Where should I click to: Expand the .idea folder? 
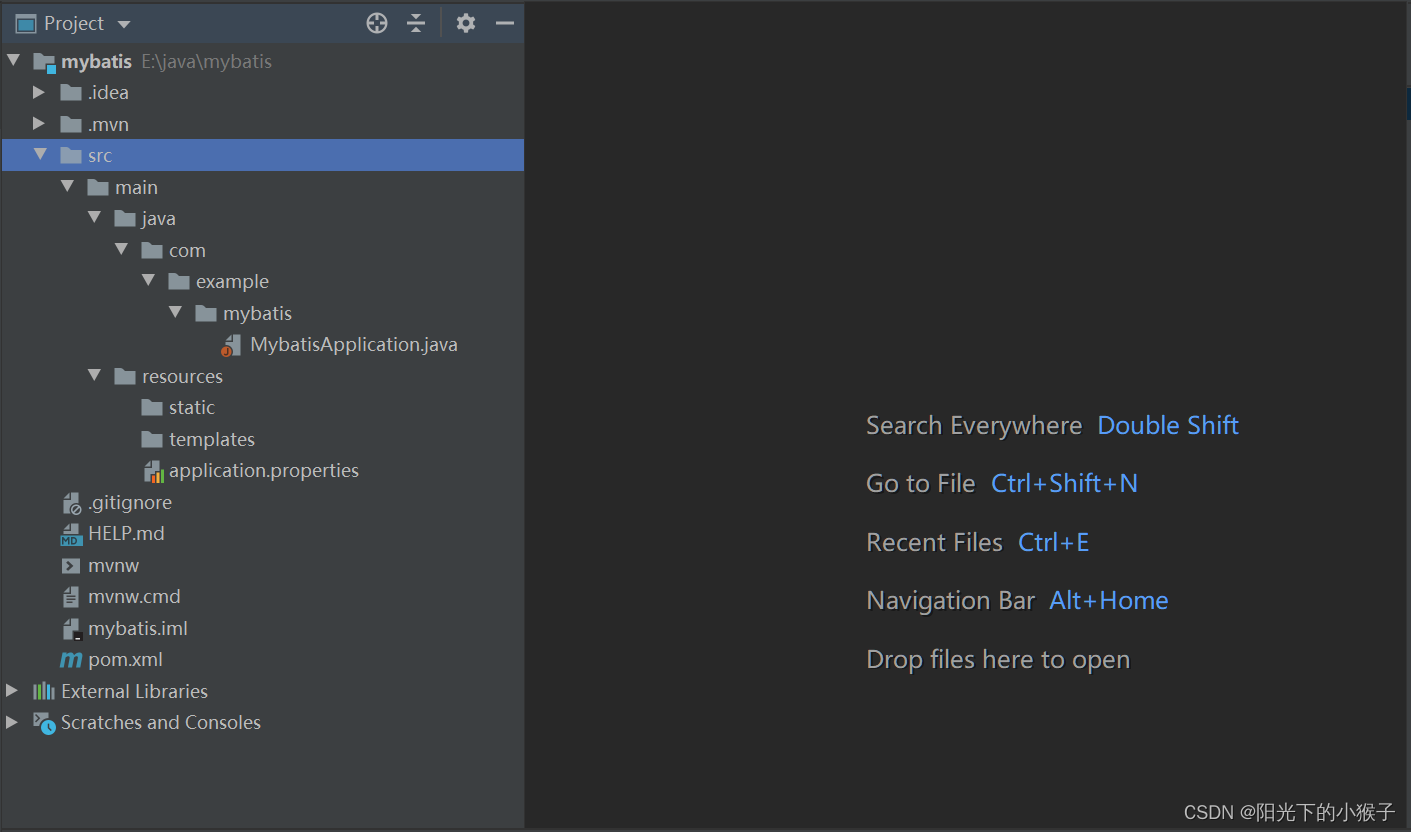click(39, 93)
